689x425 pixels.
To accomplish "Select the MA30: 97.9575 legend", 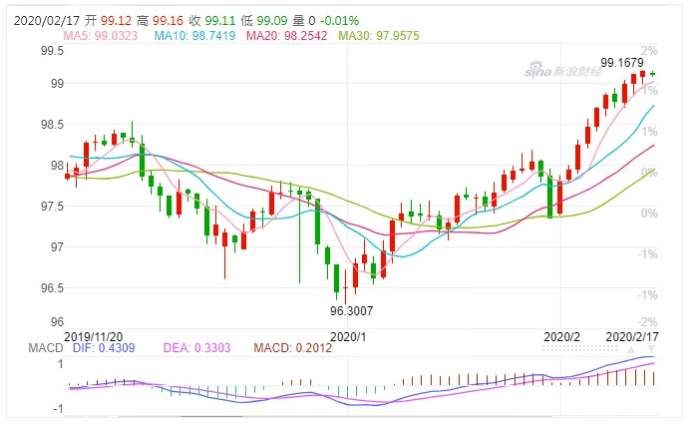I will pyautogui.click(x=379, y=36).
